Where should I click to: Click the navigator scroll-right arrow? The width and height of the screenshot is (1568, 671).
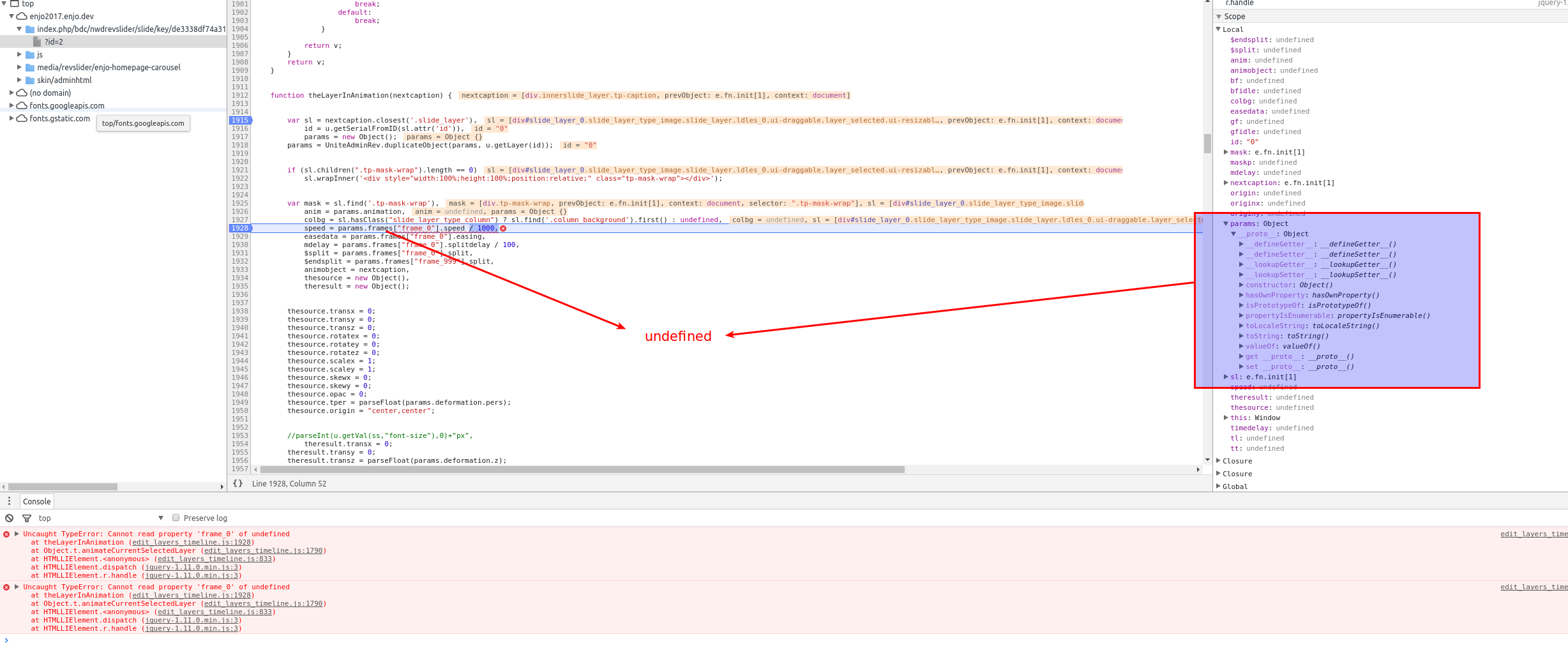[222, 486]
